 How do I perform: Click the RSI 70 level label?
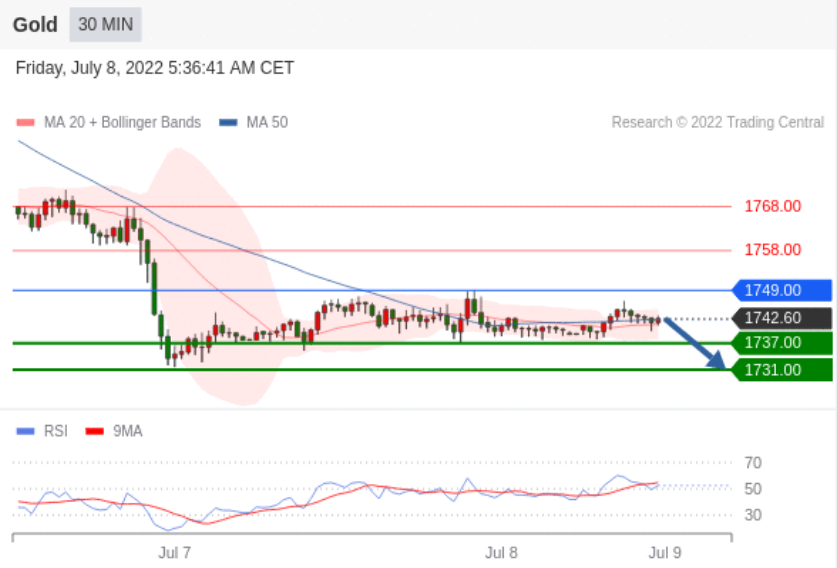point(753,463)
